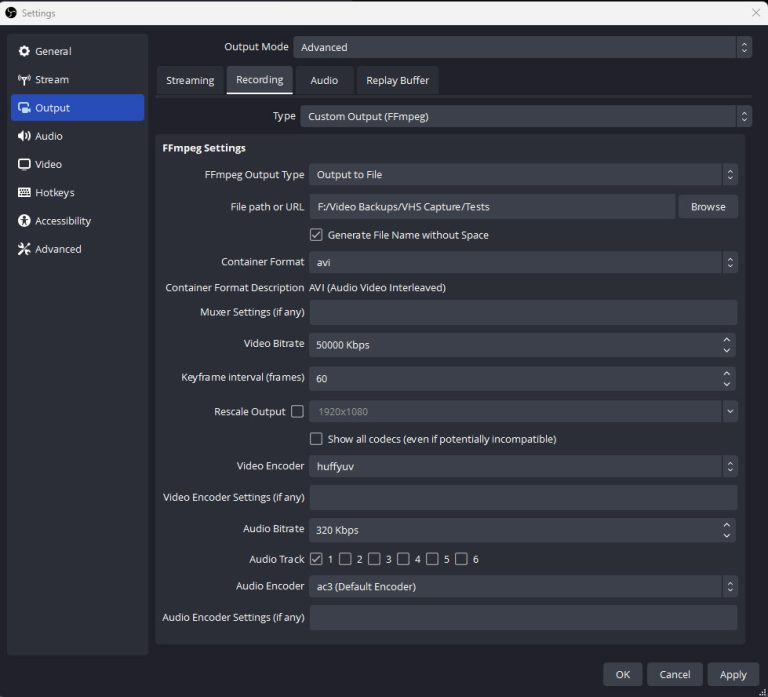Click the Browse button
This screenshot has height=697, width=768.
[708, 207]
